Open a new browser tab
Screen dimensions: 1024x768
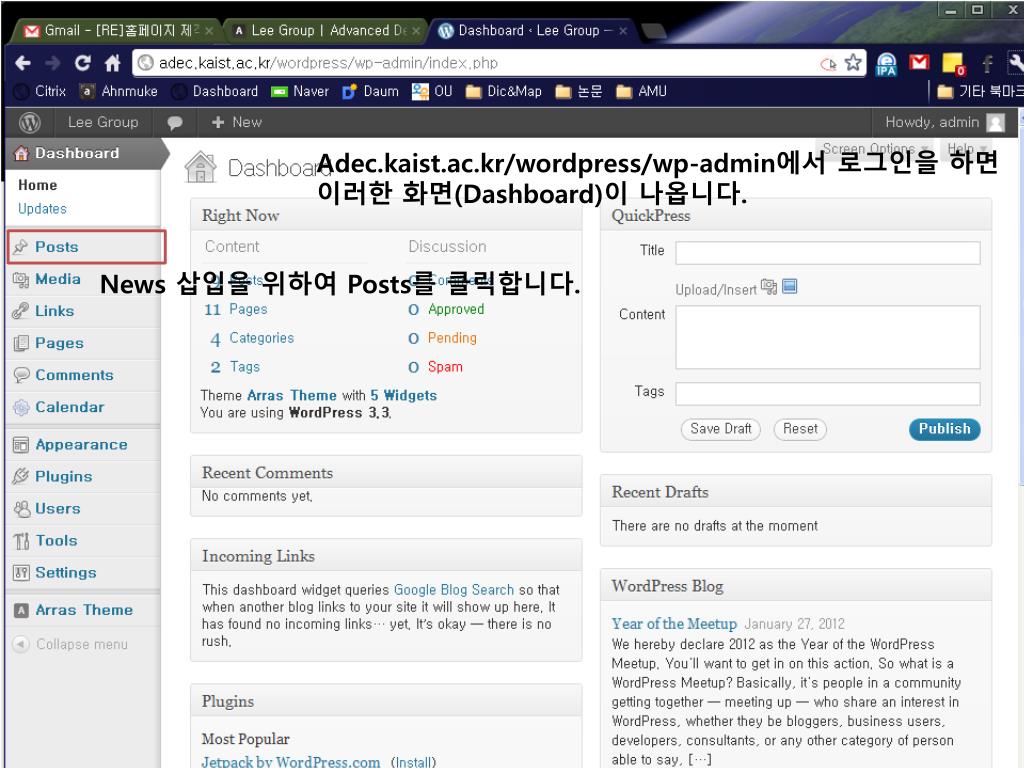pyautogui.click(x=654, y=31)
